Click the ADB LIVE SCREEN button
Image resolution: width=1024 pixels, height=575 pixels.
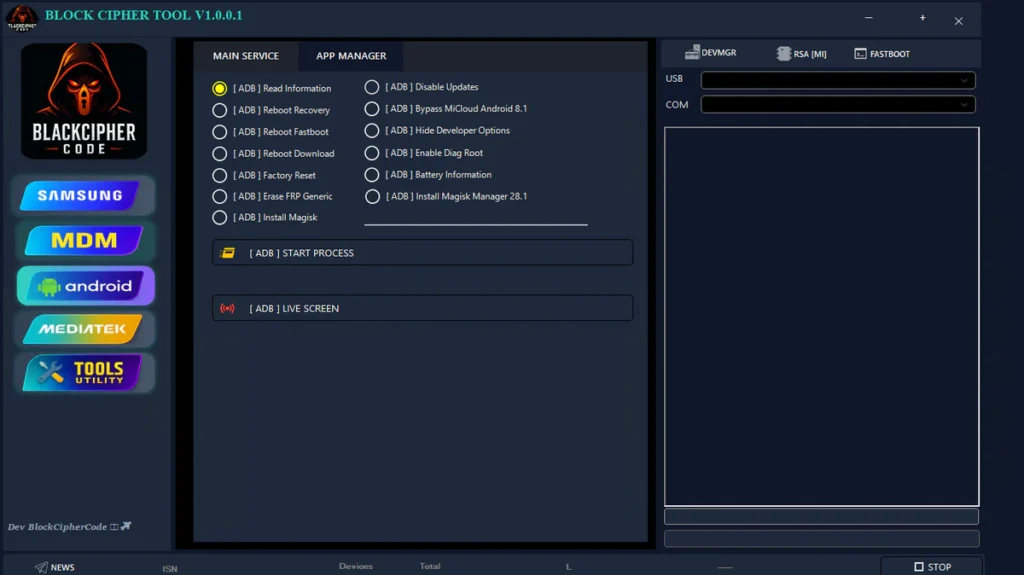[x=422, y=308]
